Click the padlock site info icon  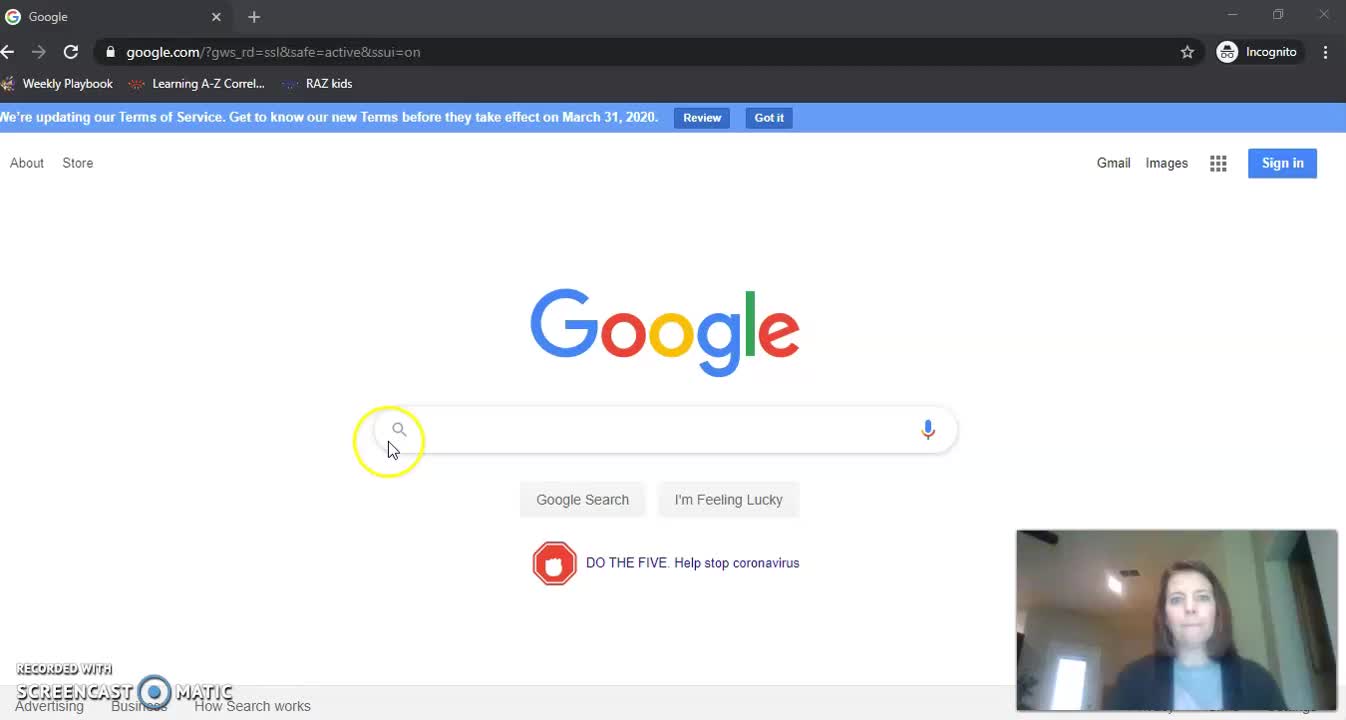[110, 52]
